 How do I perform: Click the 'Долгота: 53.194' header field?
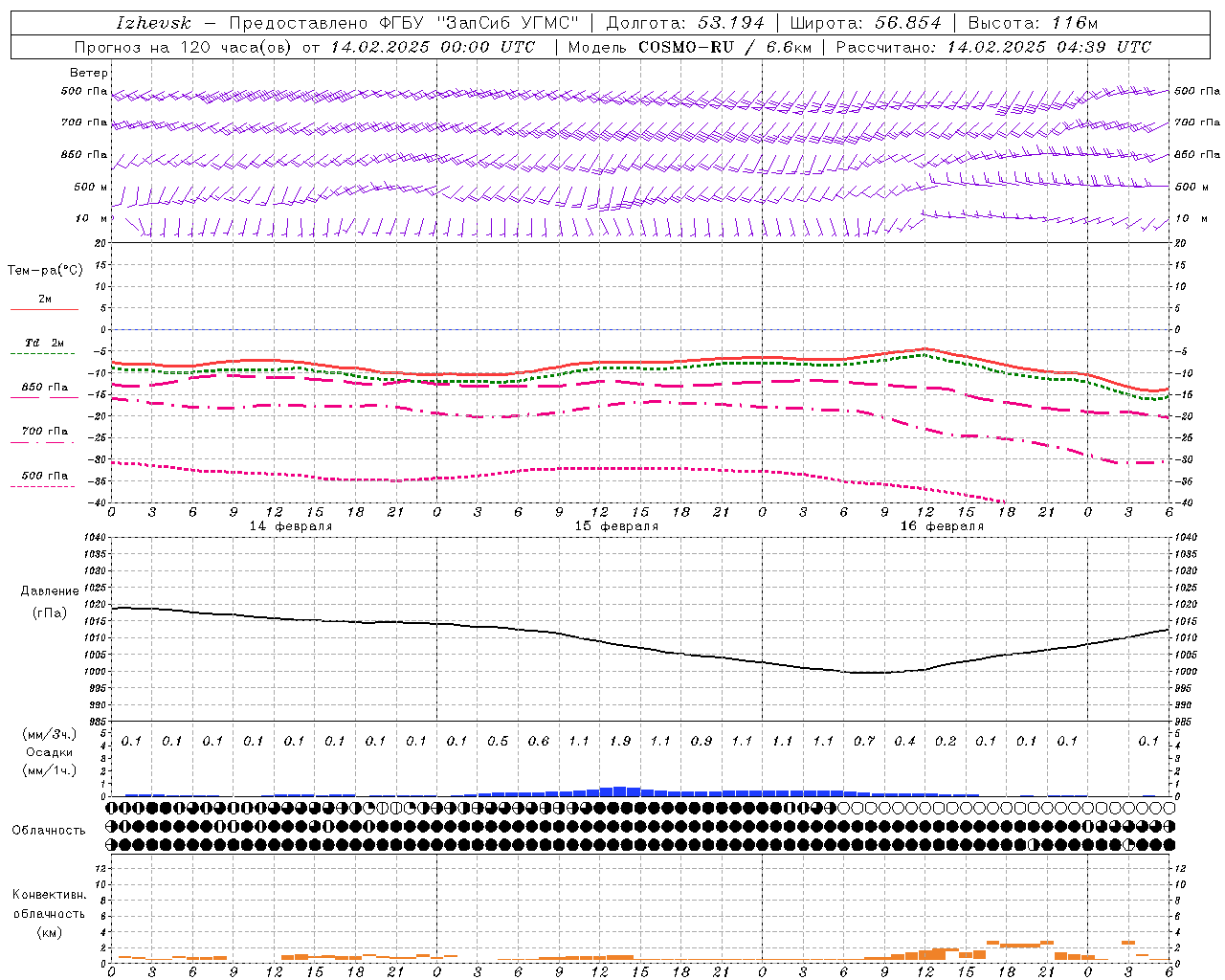(685, 23)
